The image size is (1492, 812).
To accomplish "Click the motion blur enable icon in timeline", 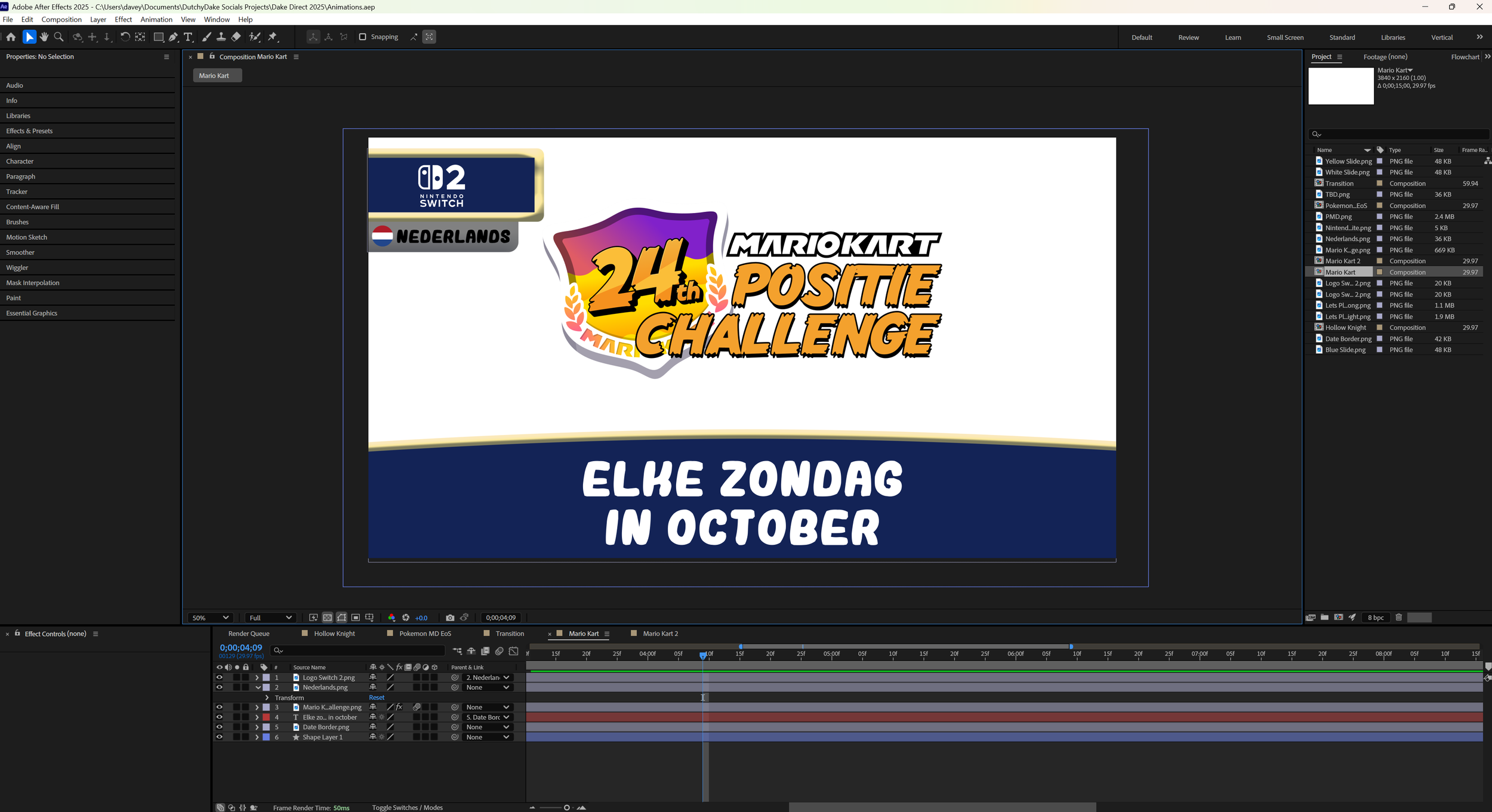I will (x=500, y=651).
